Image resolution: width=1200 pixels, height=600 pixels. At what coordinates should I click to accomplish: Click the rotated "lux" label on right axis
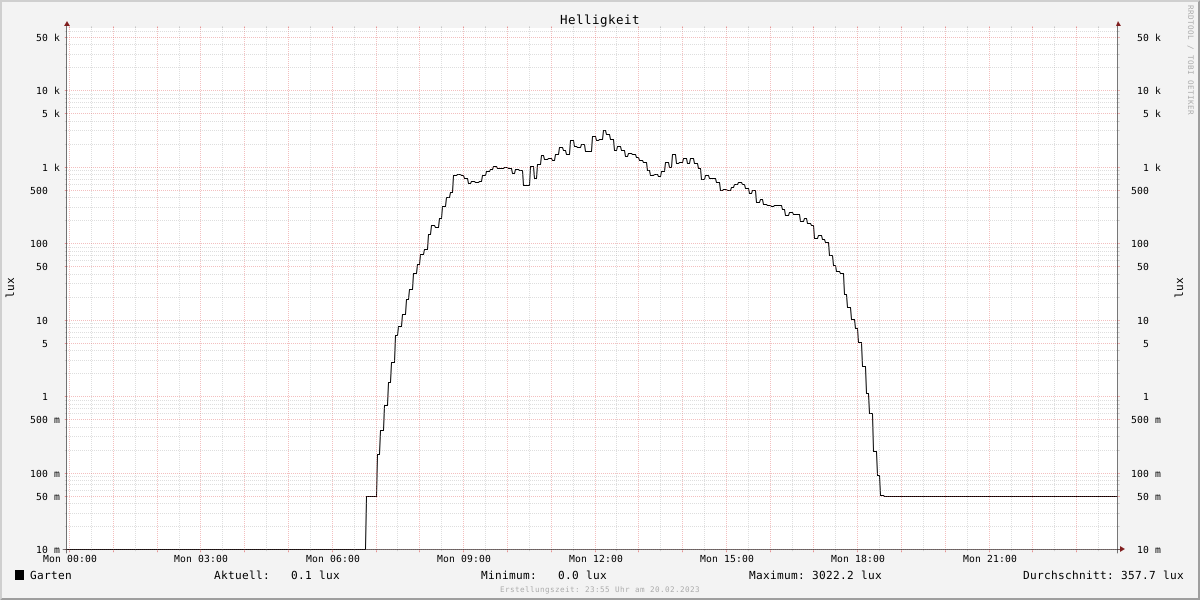point(1179,287)
